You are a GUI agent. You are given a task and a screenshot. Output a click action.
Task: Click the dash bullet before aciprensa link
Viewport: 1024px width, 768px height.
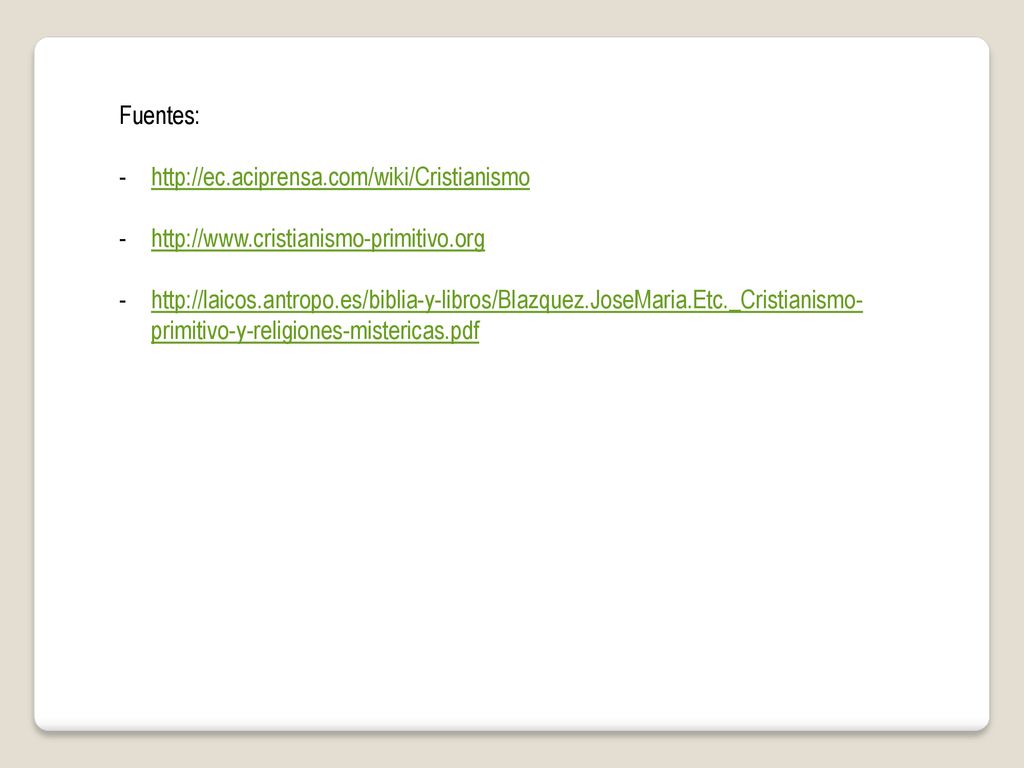point(122,178)
